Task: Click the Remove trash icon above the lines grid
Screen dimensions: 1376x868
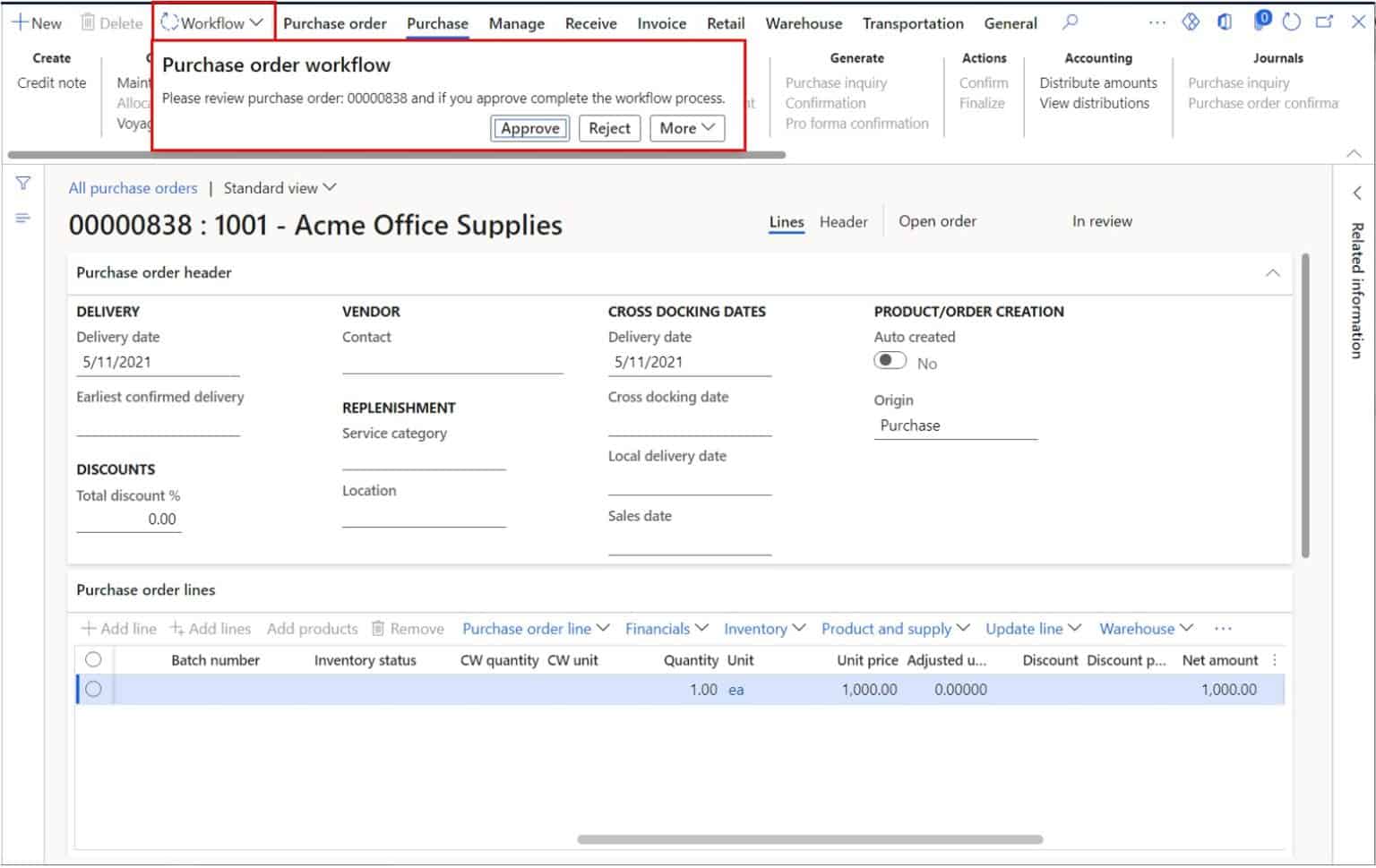Action: point(379,628)
